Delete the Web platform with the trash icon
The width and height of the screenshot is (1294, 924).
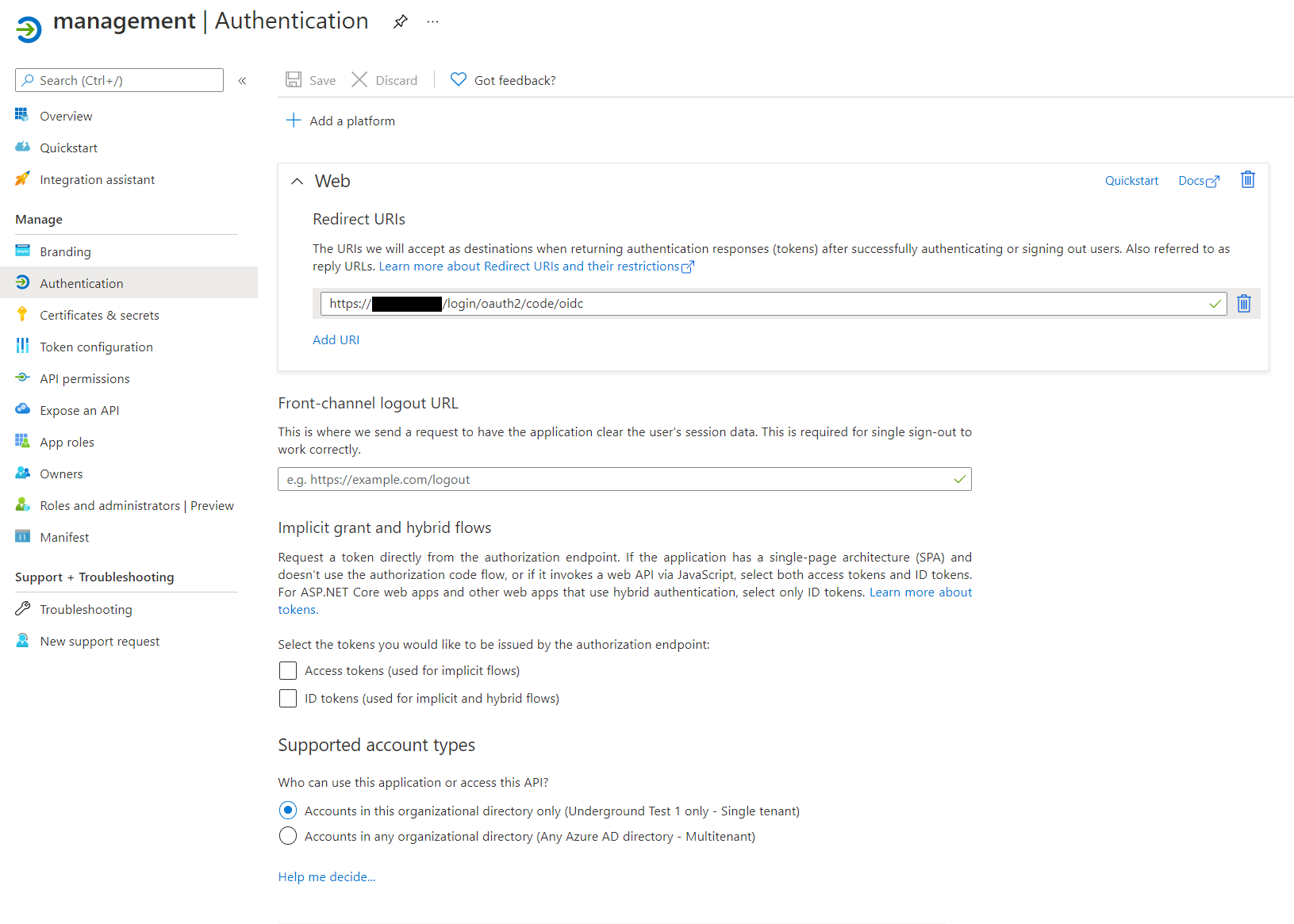tap(1247, 180)
